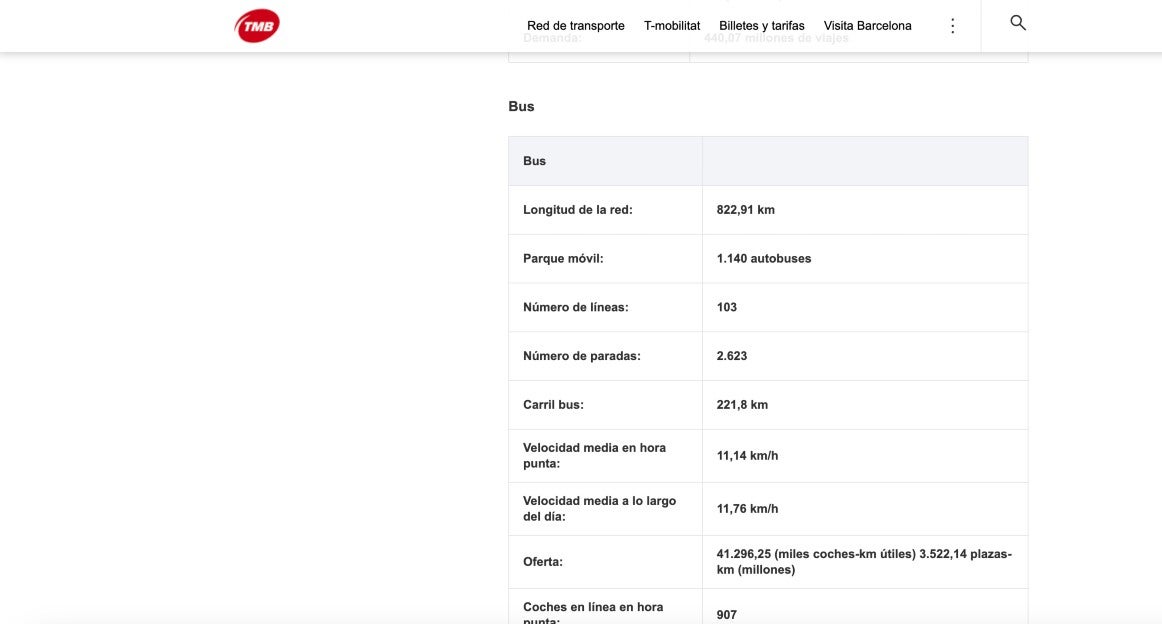Select the 2.623 stops value
This screenshot has height=624, width=1162.
tap(732, 356)
